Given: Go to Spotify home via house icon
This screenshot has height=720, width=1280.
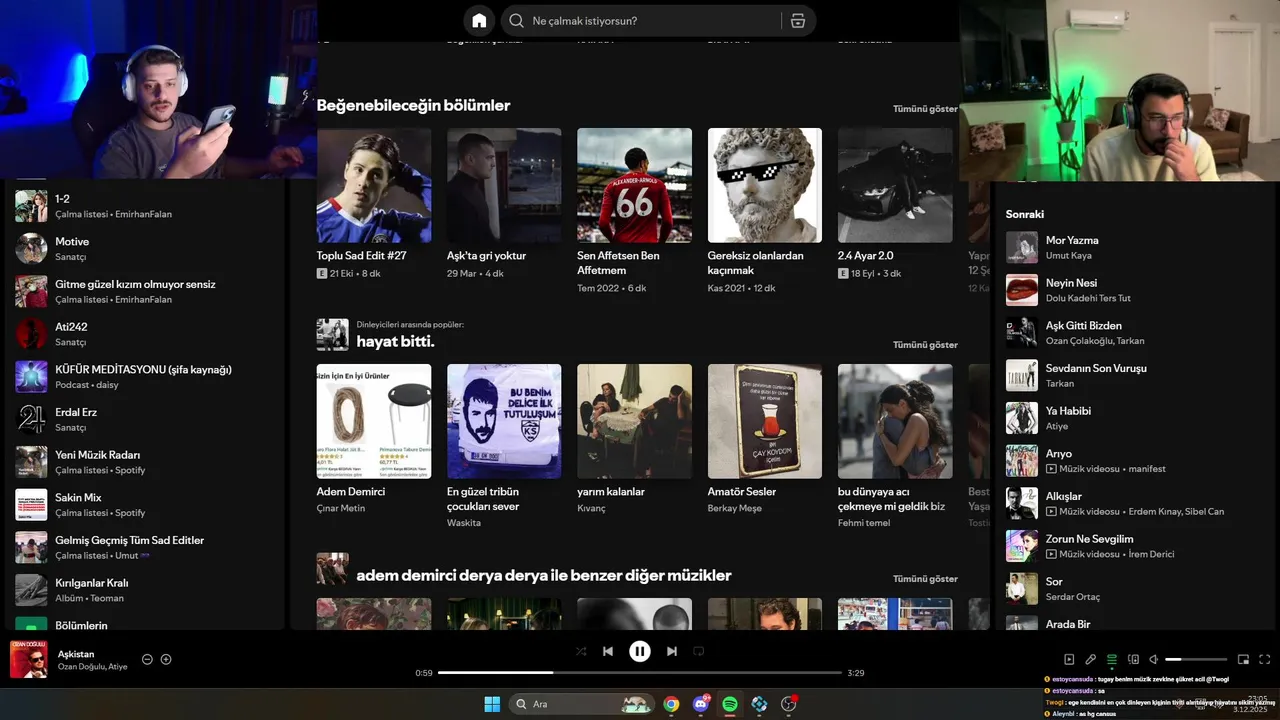Looking at the screenshot, I should 479,21.
